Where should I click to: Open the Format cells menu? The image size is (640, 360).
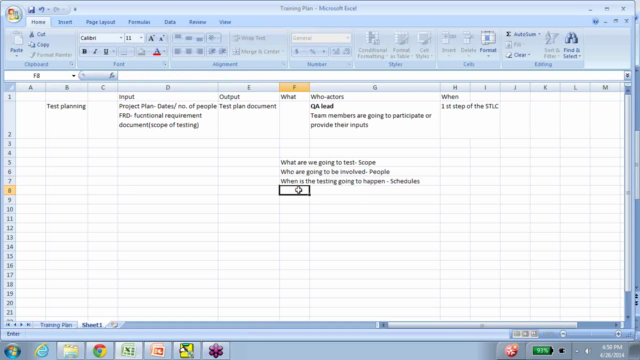488,44
